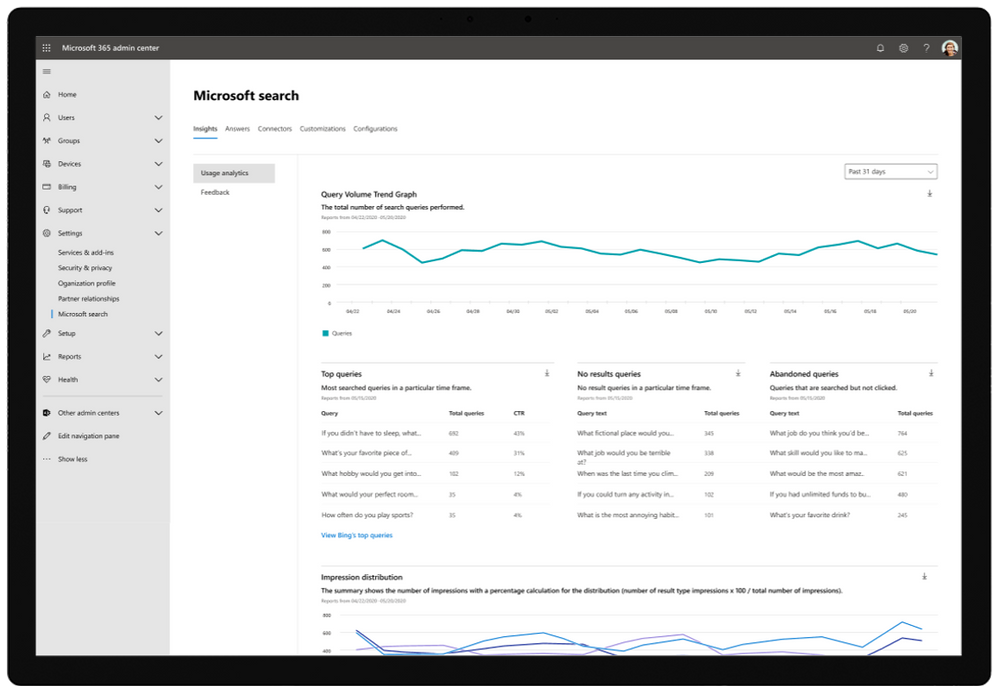Download the Abandoned queries report
The width and height of the screenshot is (999, 686).
[931, 373]
